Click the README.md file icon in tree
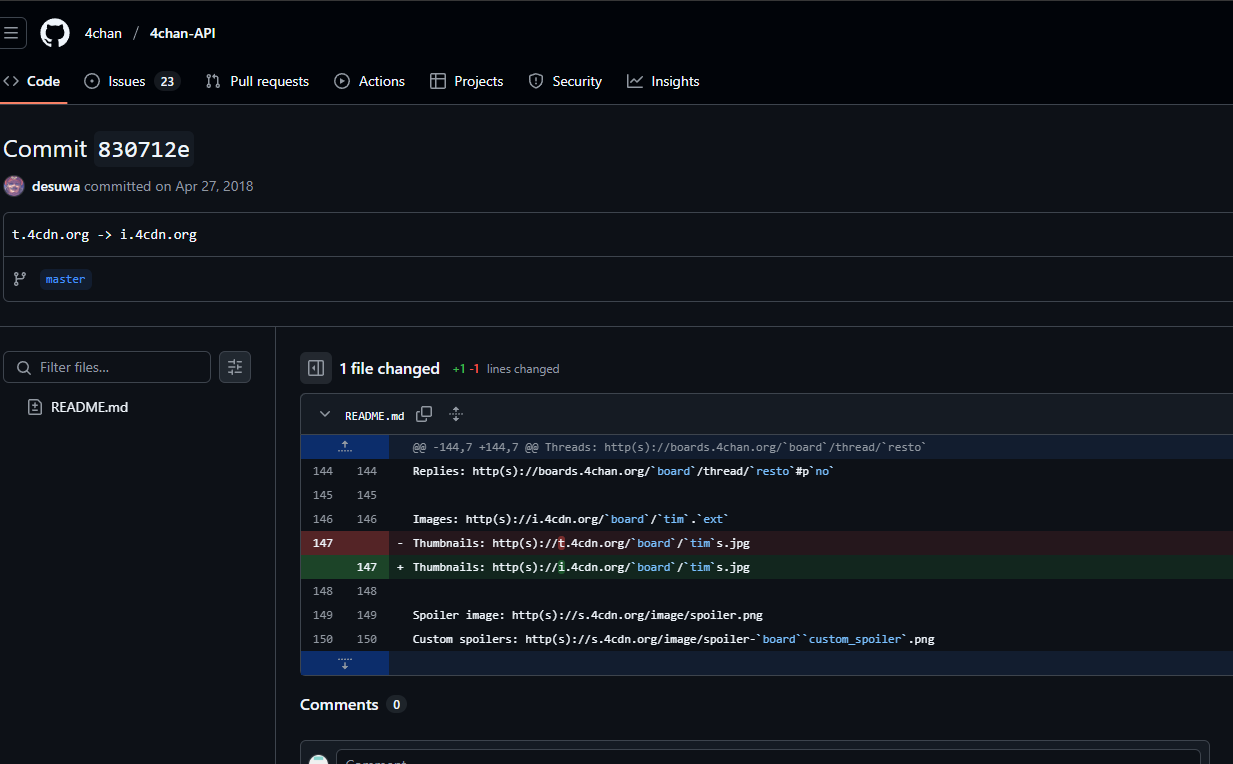 click(x=35, y=407)
